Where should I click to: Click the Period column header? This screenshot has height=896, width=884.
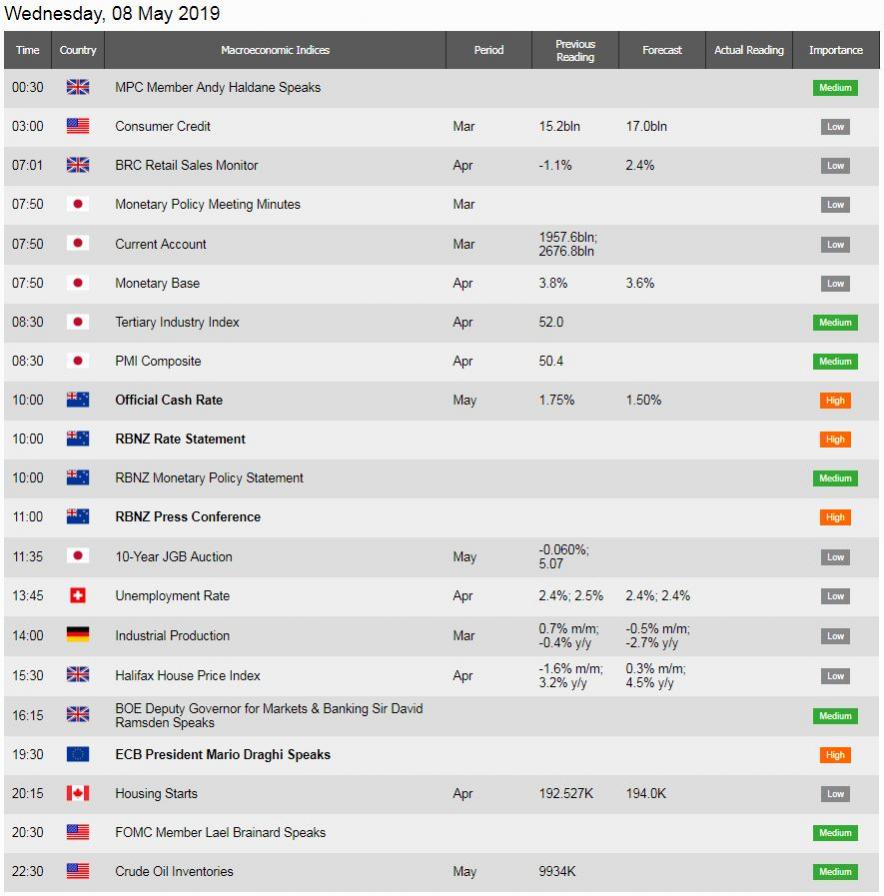(489, 50)
